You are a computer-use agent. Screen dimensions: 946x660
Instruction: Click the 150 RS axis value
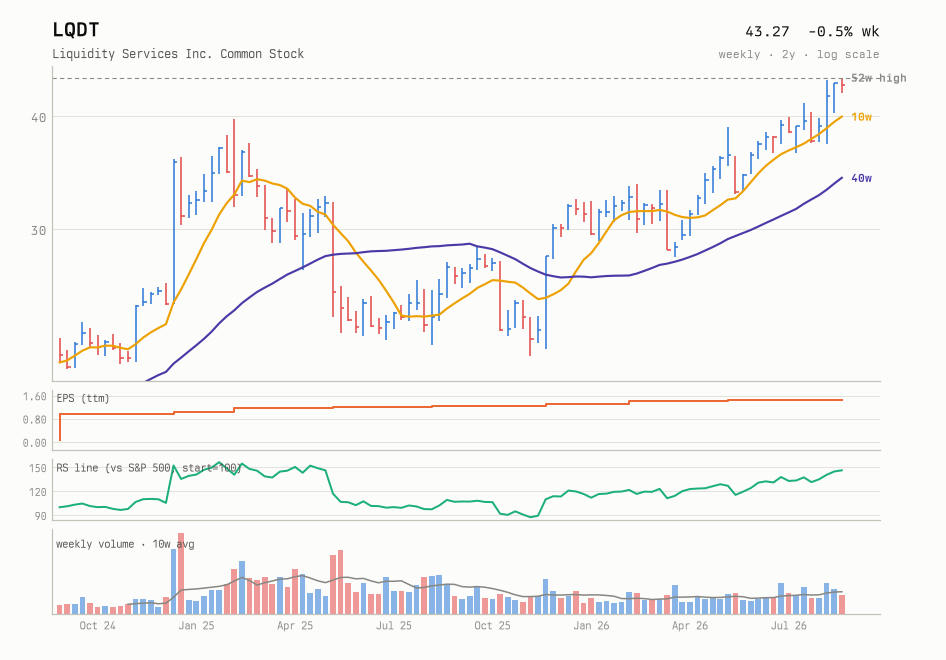(x=37, y=468)
